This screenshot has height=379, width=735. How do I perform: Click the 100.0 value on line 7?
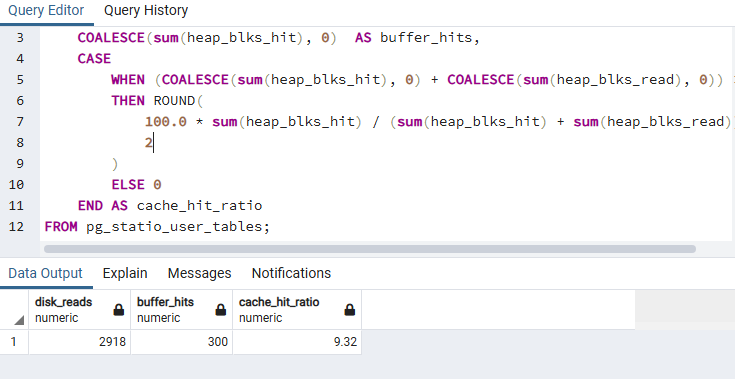pyautogui.click(x=166, y=122)
